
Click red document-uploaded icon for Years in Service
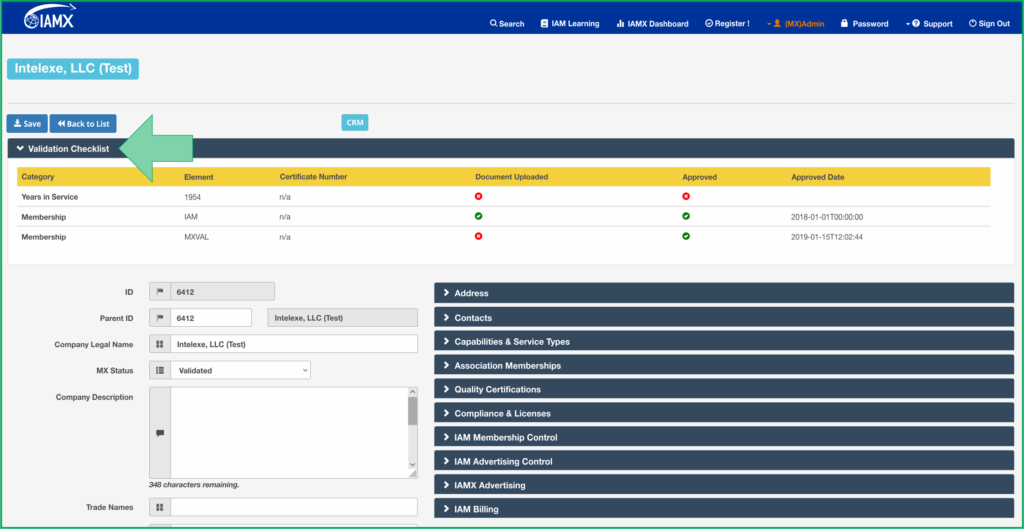479,196
